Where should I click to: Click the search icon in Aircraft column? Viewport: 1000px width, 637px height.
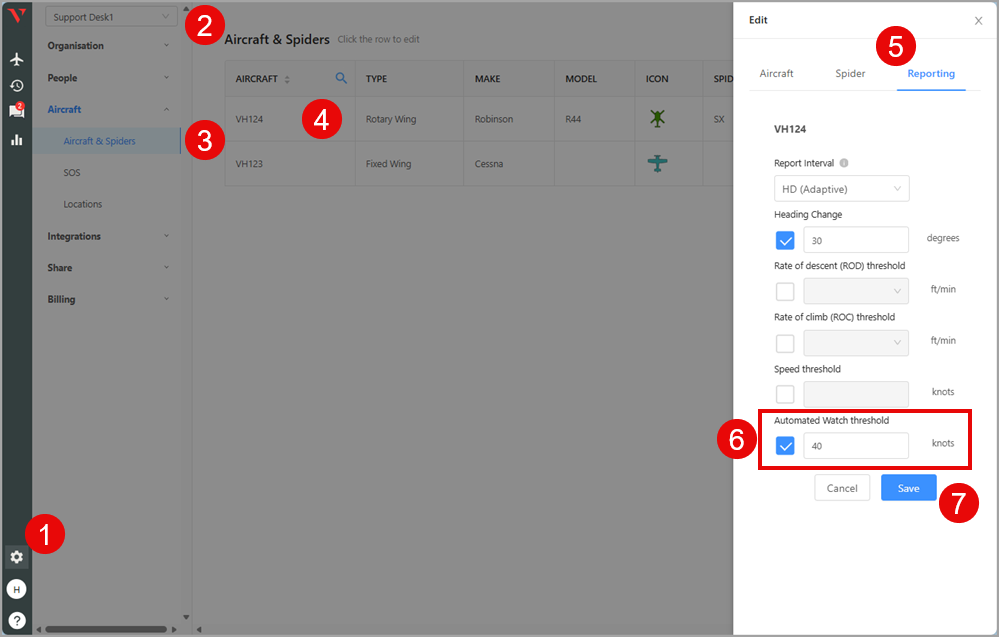tap(341, 78)
